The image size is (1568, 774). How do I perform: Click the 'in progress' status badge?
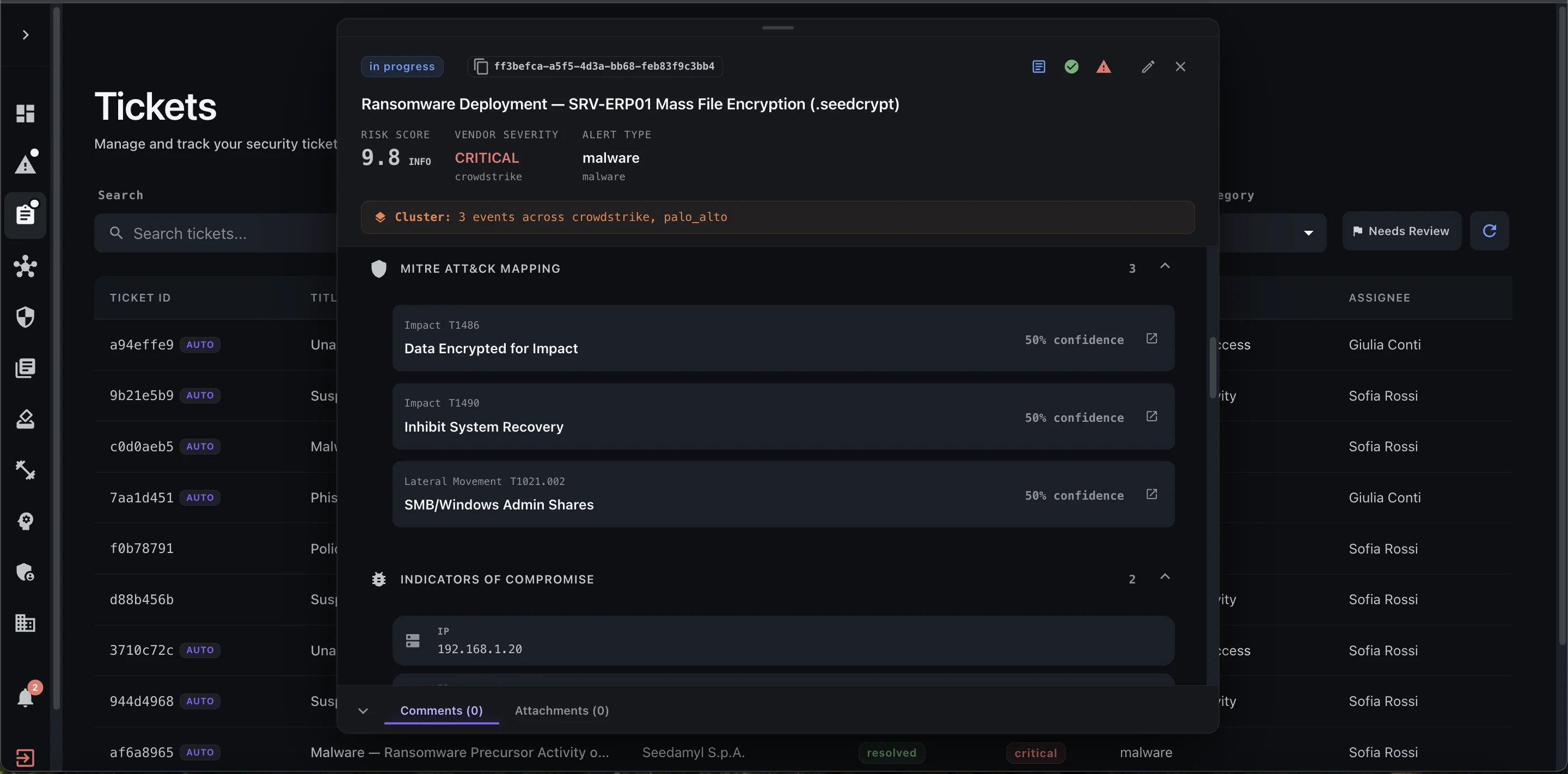402,66
